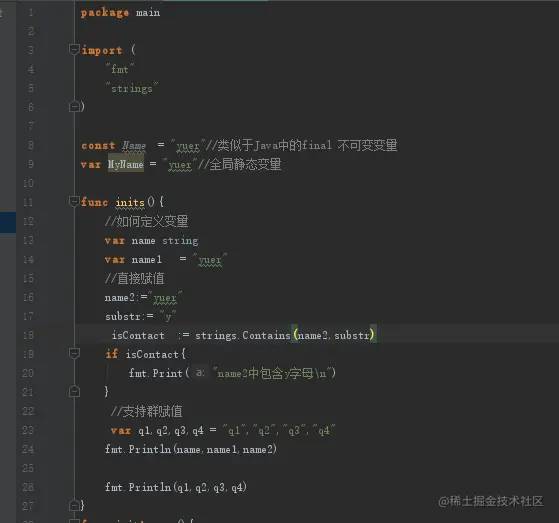Select the highlighted MyName variable
This screenshot has height=523, width=559.
click(x=126, y=164)
